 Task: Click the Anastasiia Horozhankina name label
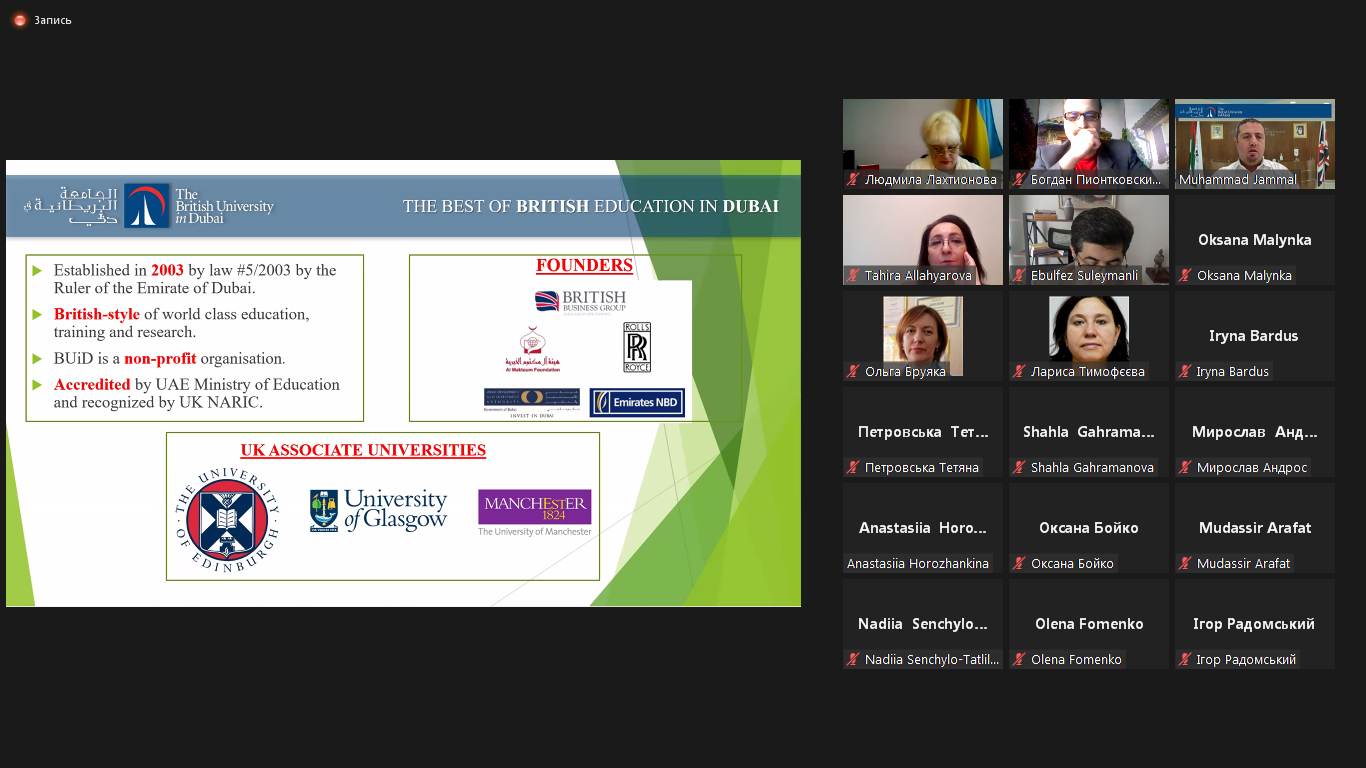click(918, 564)
